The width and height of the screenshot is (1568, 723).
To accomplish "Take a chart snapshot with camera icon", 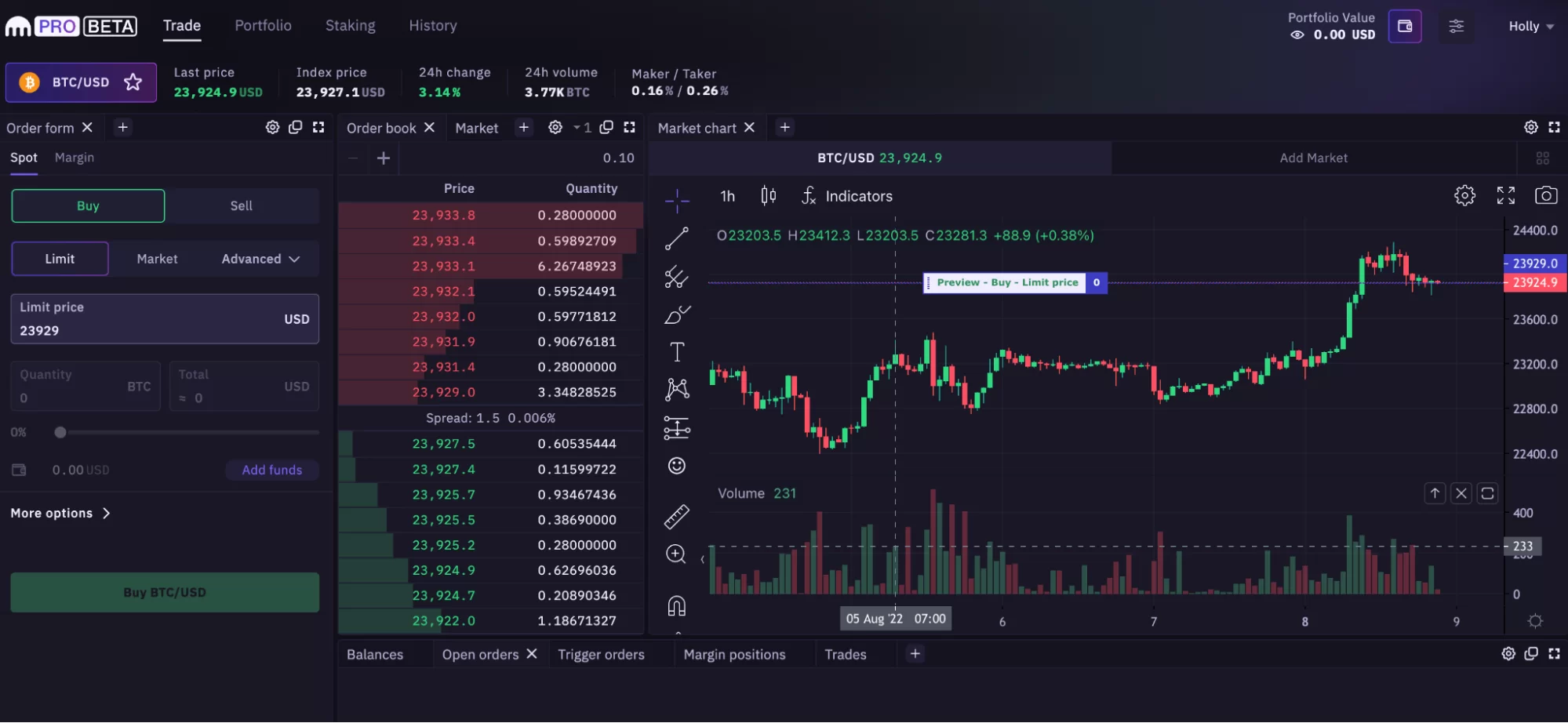I will coord(1546,195).
